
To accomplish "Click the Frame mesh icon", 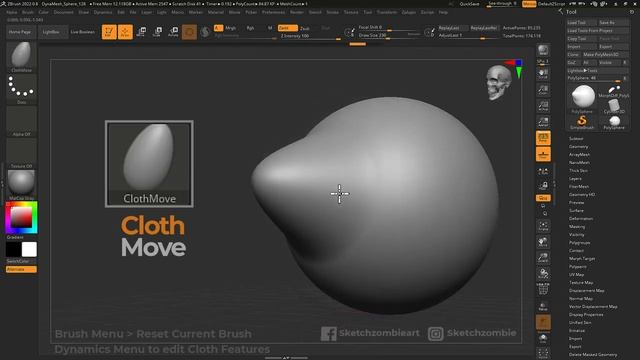I will pyautogui.click(x=543, y=226).
